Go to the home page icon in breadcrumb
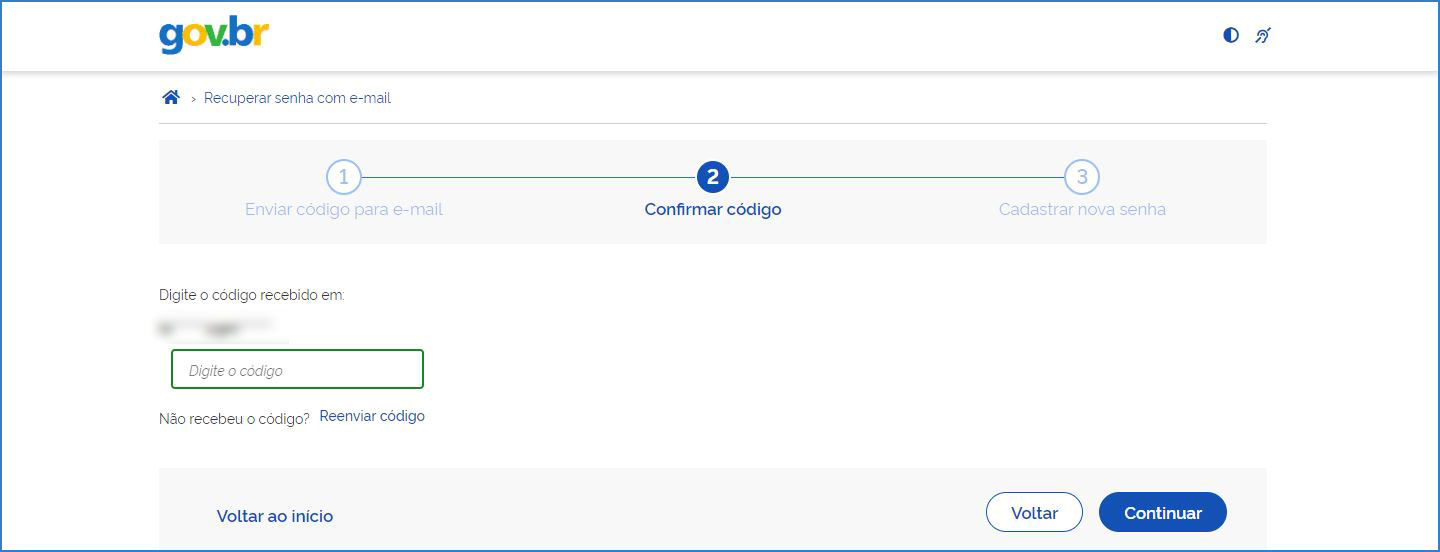Image resolution: width=1440 pixels, height=552 pixels. [x=171, y=98]
